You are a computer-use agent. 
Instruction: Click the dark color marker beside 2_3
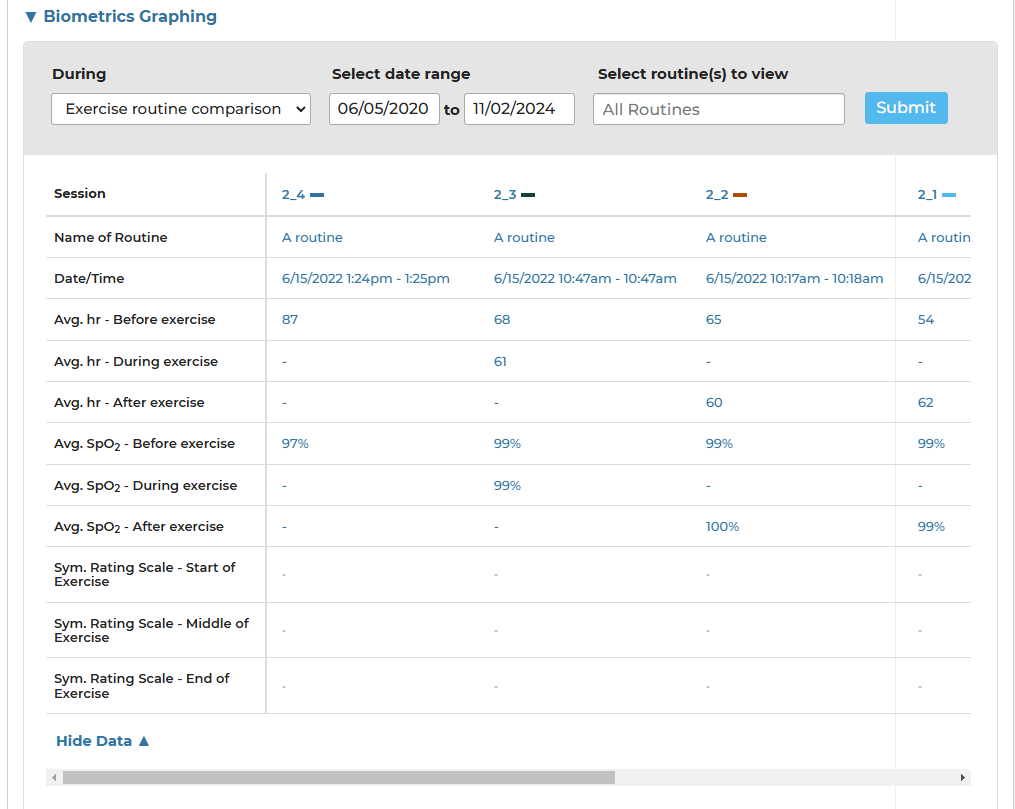528,195
